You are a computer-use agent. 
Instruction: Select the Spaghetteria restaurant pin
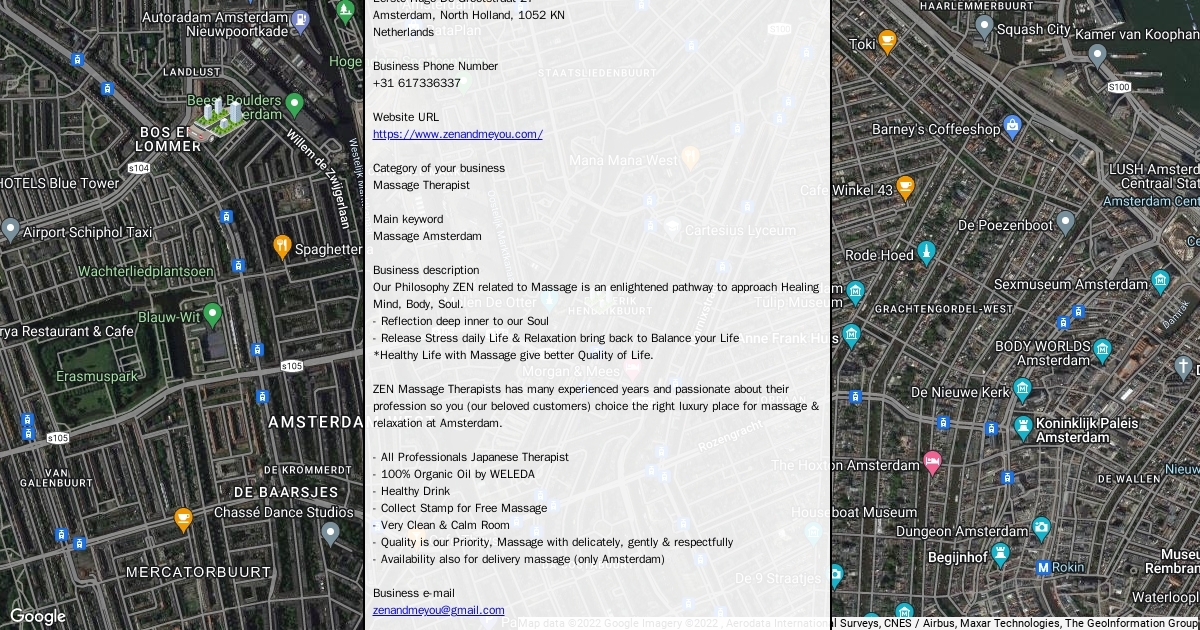[283, 247]
